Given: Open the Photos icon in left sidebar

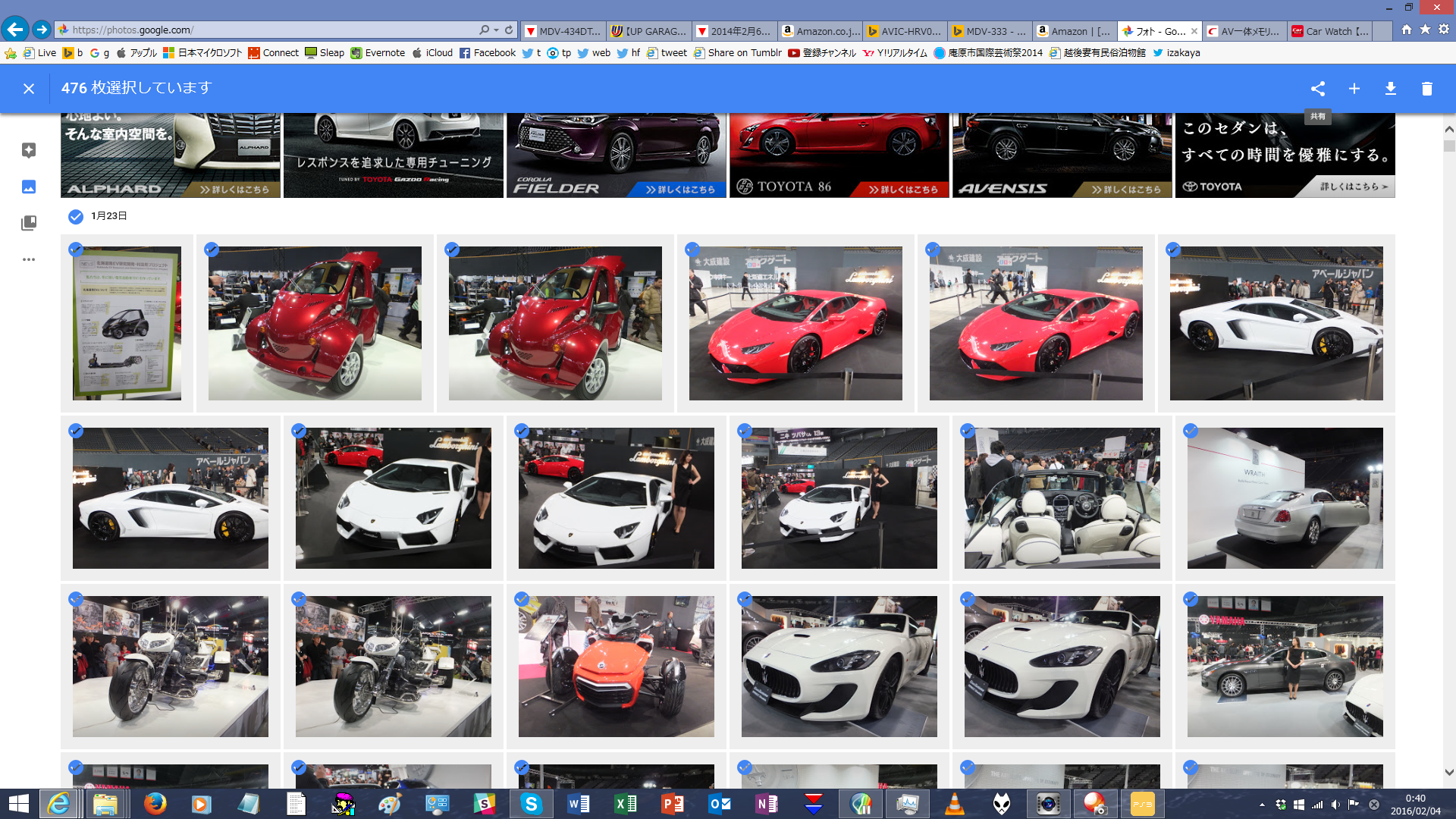Looking at the screenshot, I should [29, 187].
